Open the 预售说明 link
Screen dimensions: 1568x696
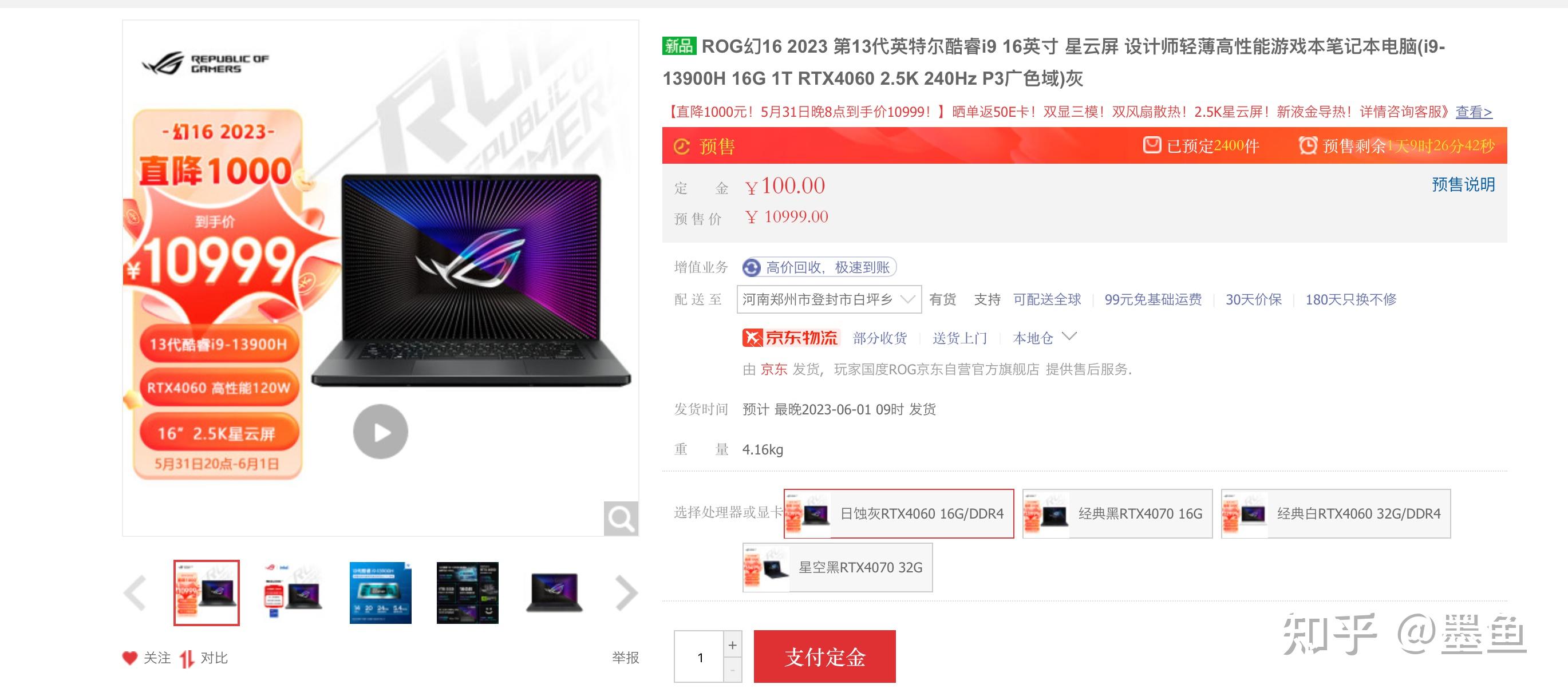(x=1463, y=184)
